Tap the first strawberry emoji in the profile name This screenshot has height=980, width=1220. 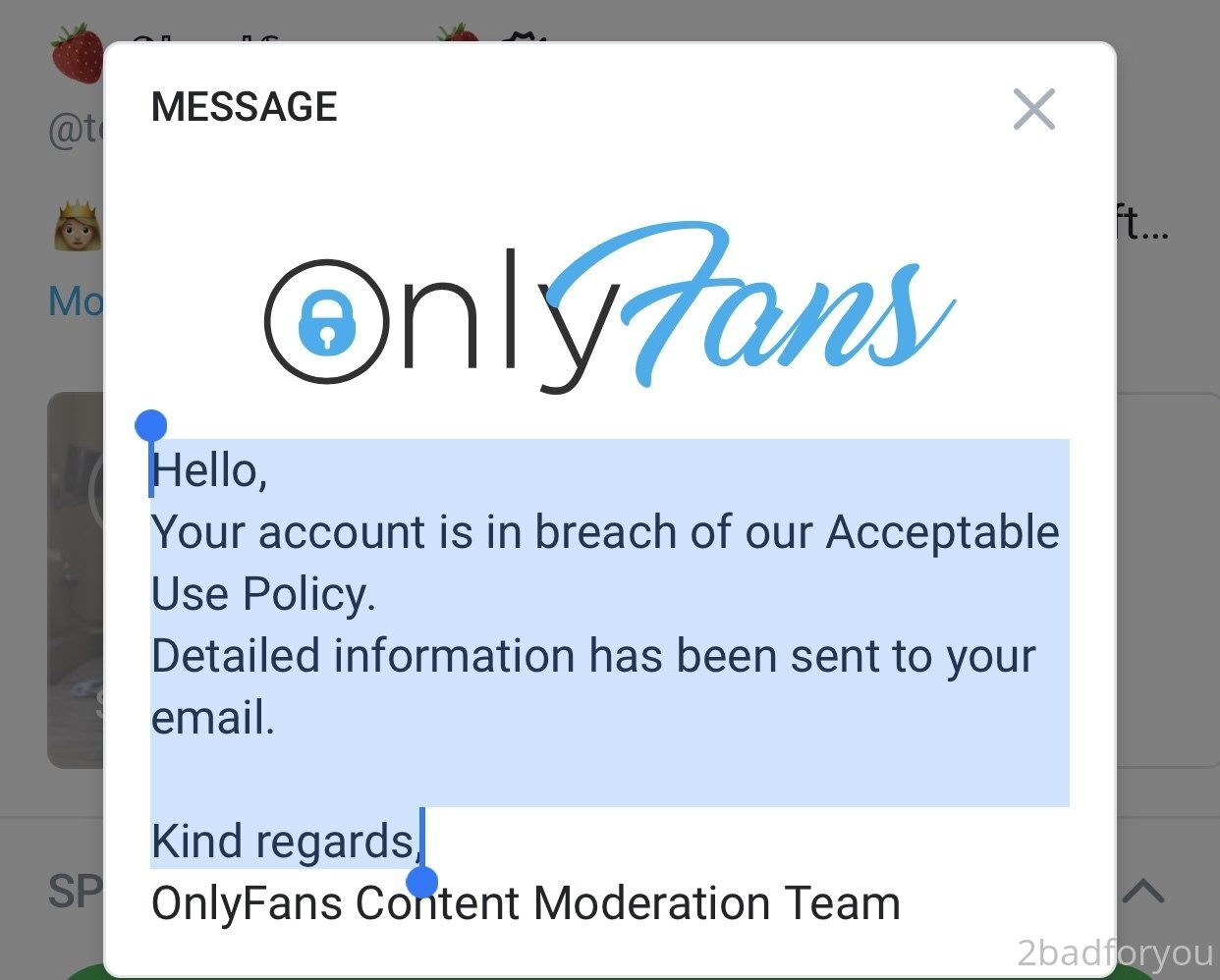pos(77,54)
